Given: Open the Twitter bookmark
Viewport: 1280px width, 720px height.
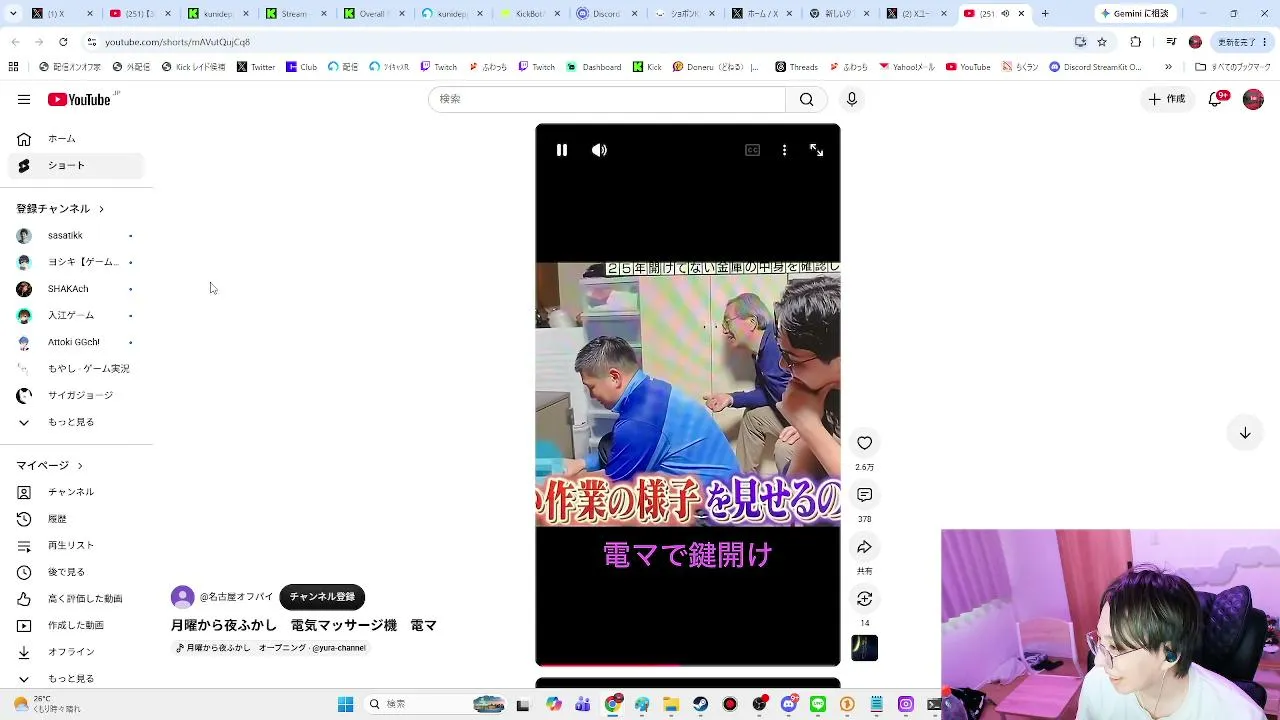Looking at the screenshot, I should [x=256, y=67].
